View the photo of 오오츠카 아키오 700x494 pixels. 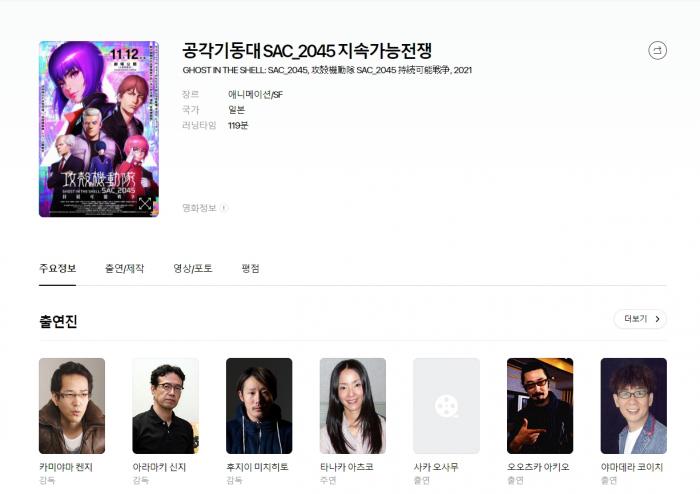point(540,406)
